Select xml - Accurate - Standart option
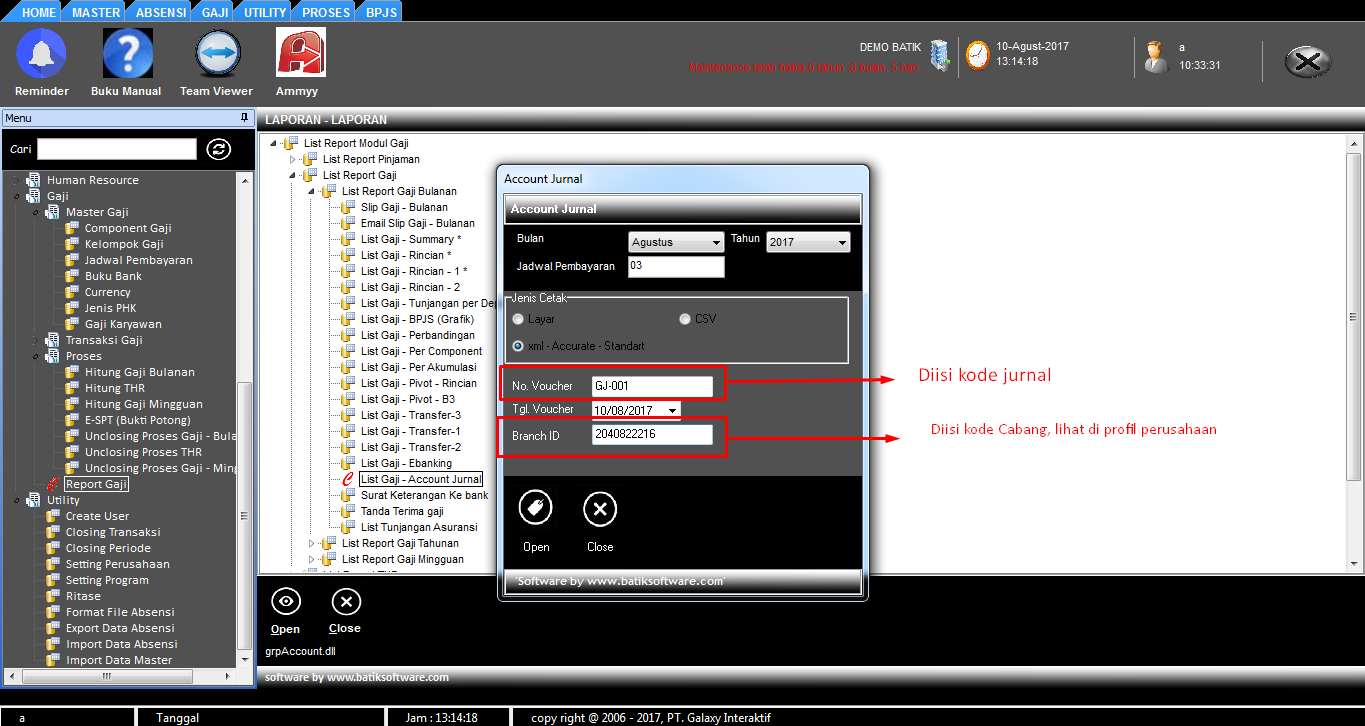Screen dimensions: 1365x726 pos(518,346)
